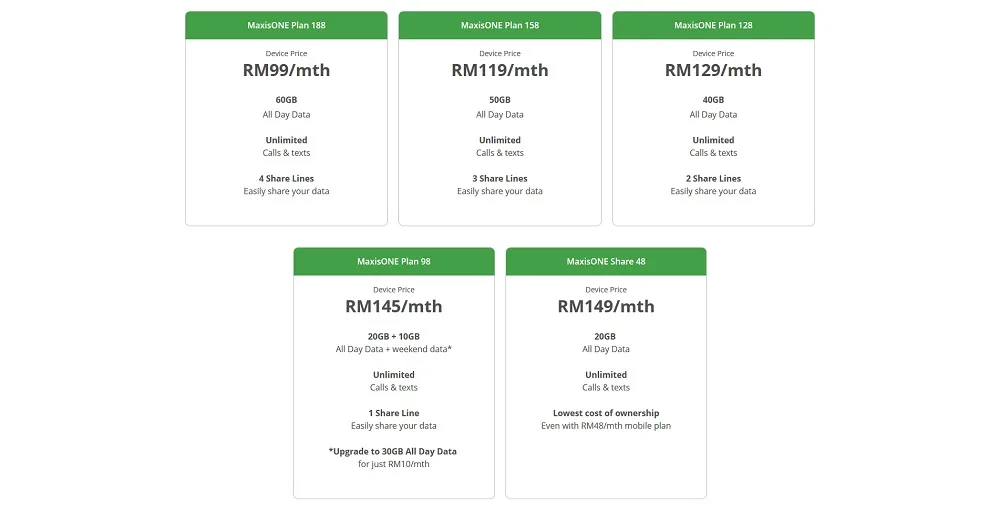Click the RM99/mth device price
1000x507 pixels.
(286, 70)
